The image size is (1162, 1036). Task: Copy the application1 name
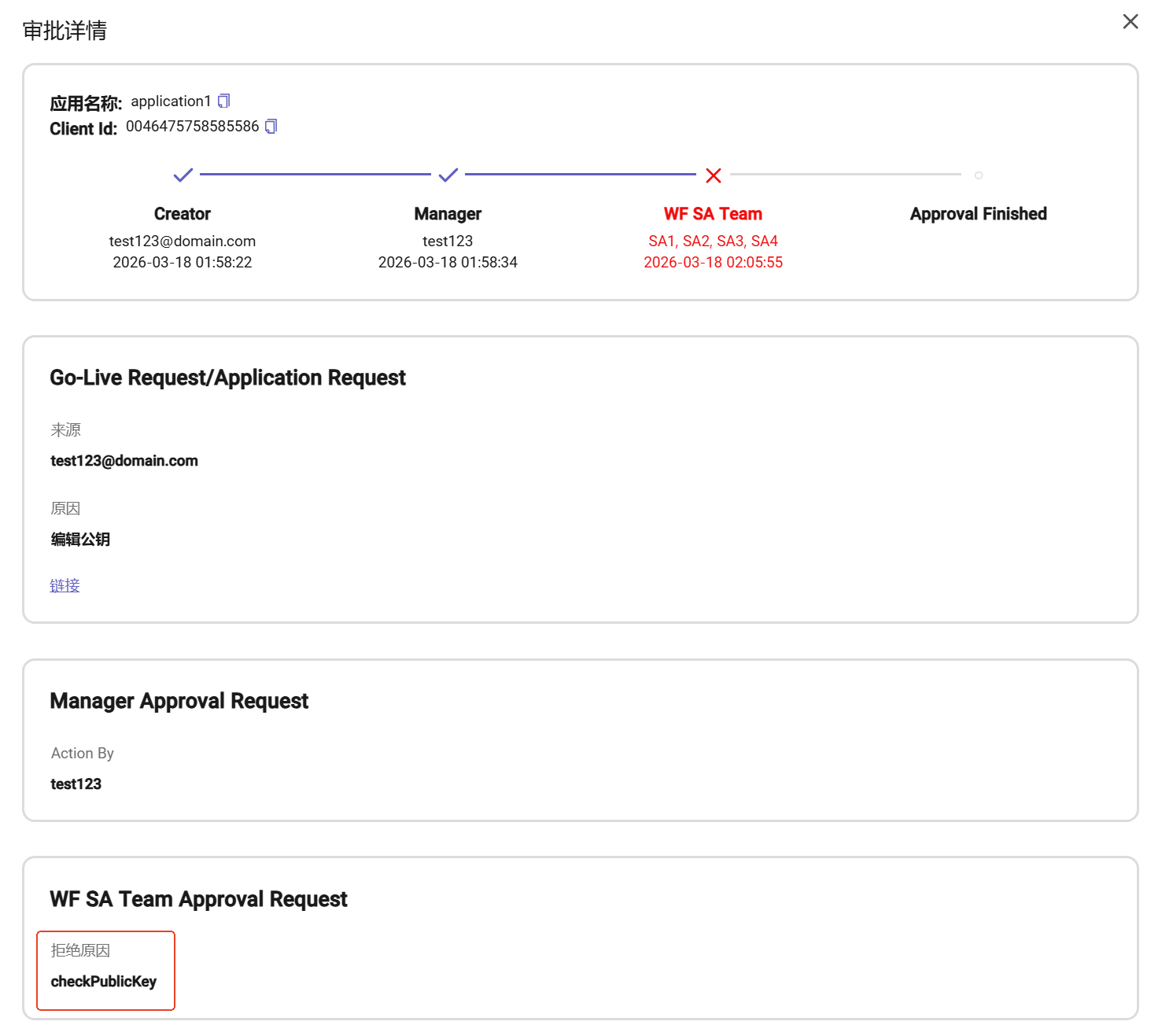[223, 101]
